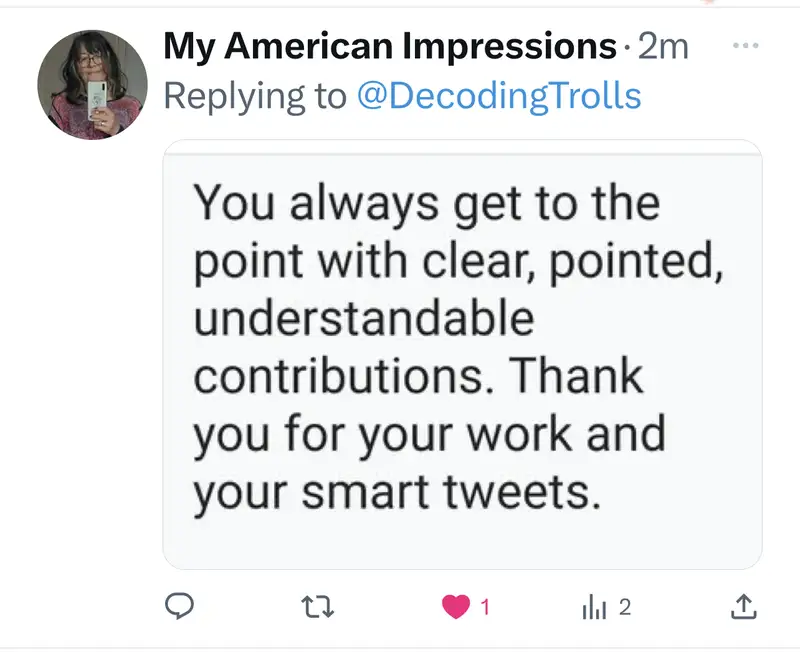Open the three-dot more options menu
Viewport: 800px width, 652px height.
746,46
